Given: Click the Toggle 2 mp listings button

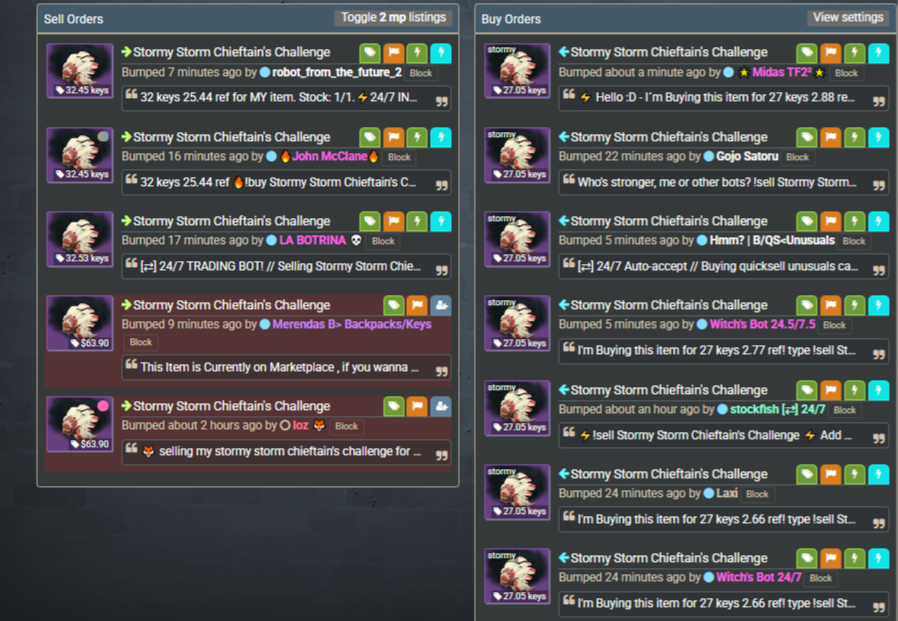Looking at the screenshot, I should pos(393,18).
